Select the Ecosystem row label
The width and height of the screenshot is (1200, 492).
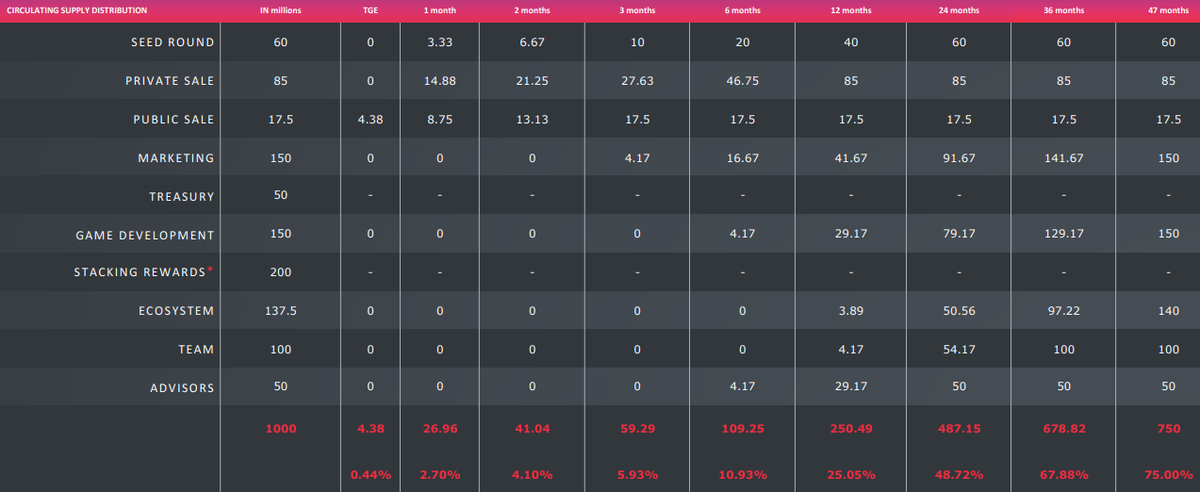click(176, 311)
